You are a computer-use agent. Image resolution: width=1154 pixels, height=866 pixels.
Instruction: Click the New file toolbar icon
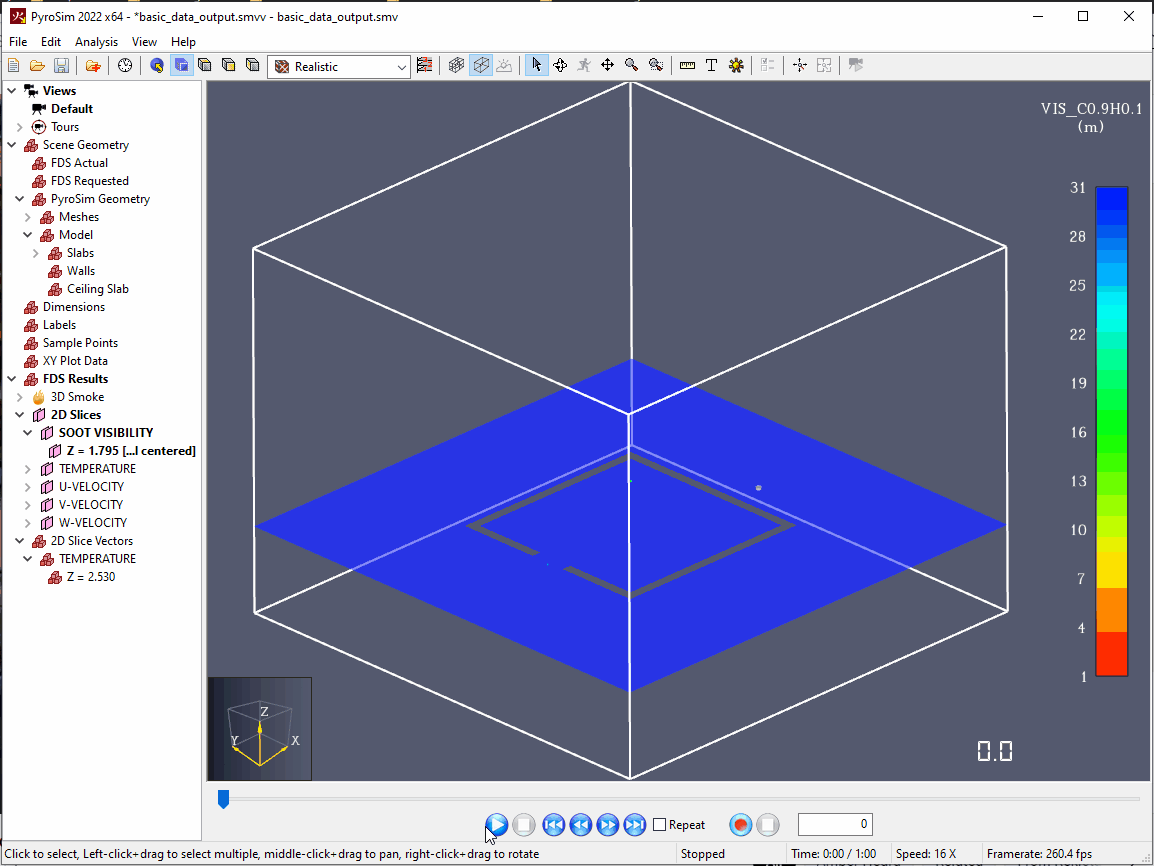point(13,65)
